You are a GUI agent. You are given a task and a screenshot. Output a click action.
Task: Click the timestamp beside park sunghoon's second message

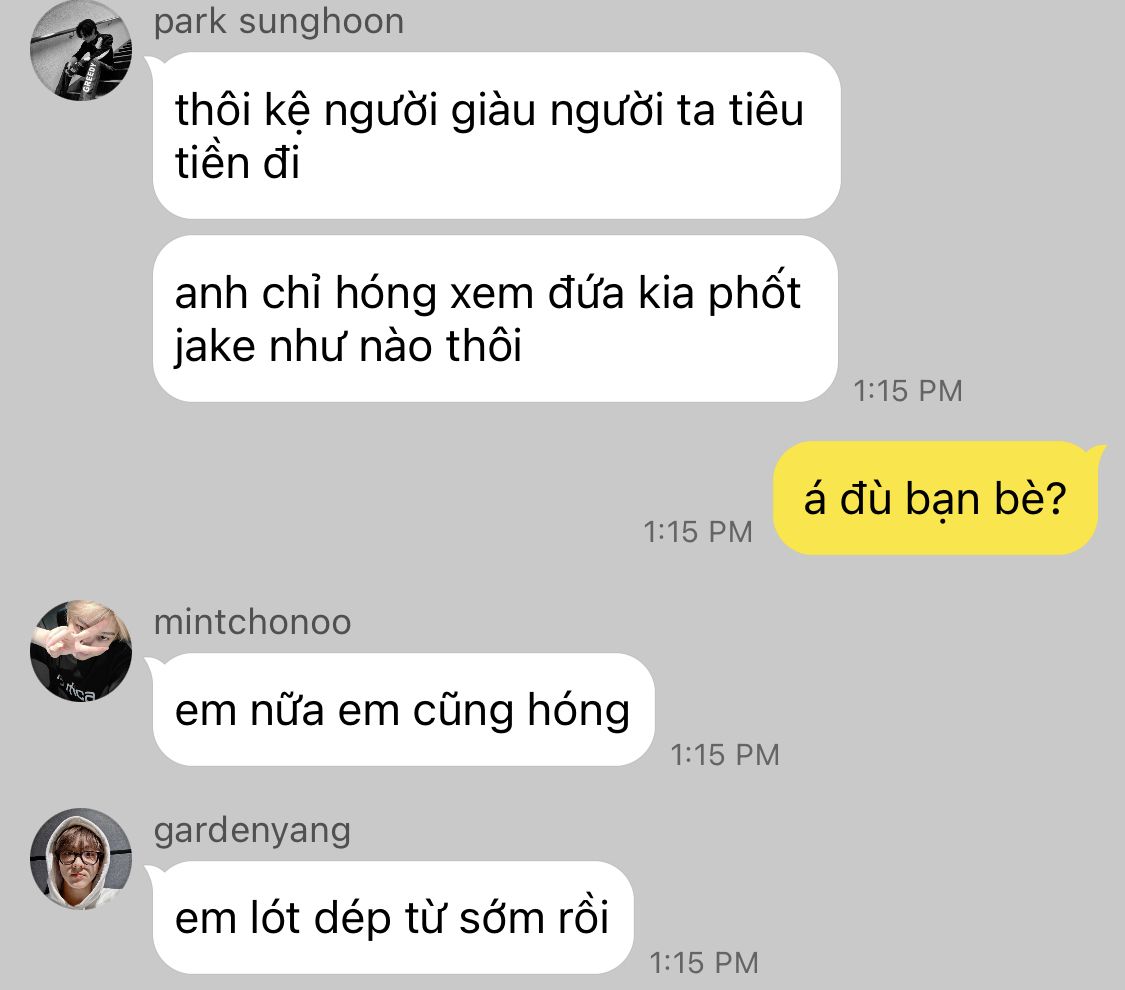point(908,391)
